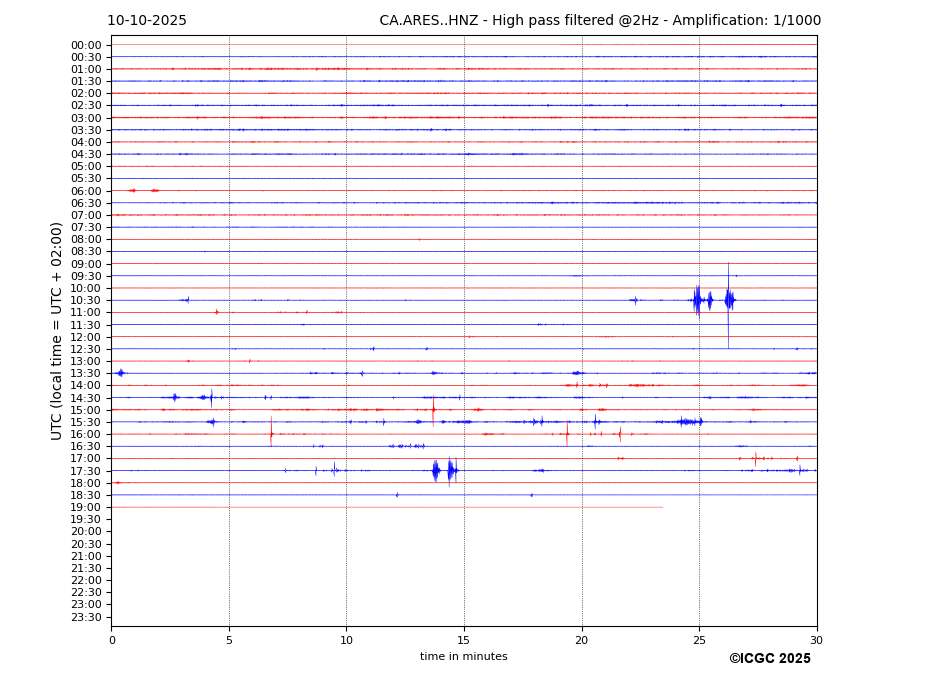Click the x-axis tick label 25
Image resolution: width=927 pixels, height=696 pixels.
click(x=699, y=641)
